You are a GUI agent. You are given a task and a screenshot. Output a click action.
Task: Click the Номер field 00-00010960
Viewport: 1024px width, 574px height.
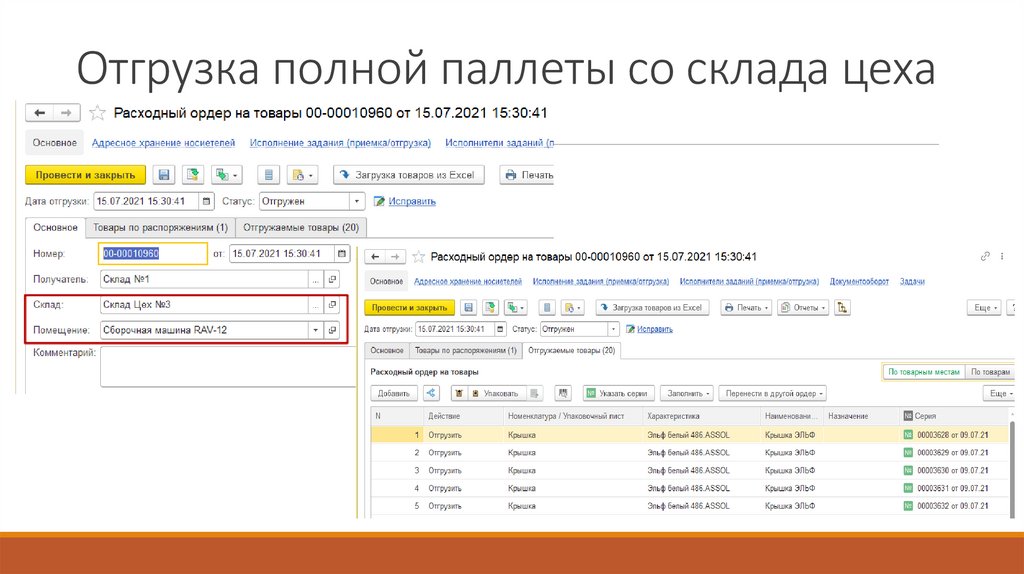pyautogui.click(x=153, y=253)
